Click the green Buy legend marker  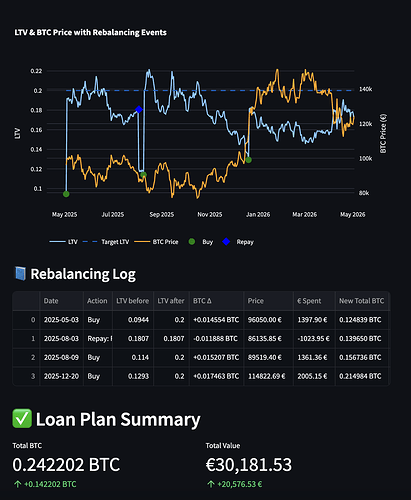192,242
